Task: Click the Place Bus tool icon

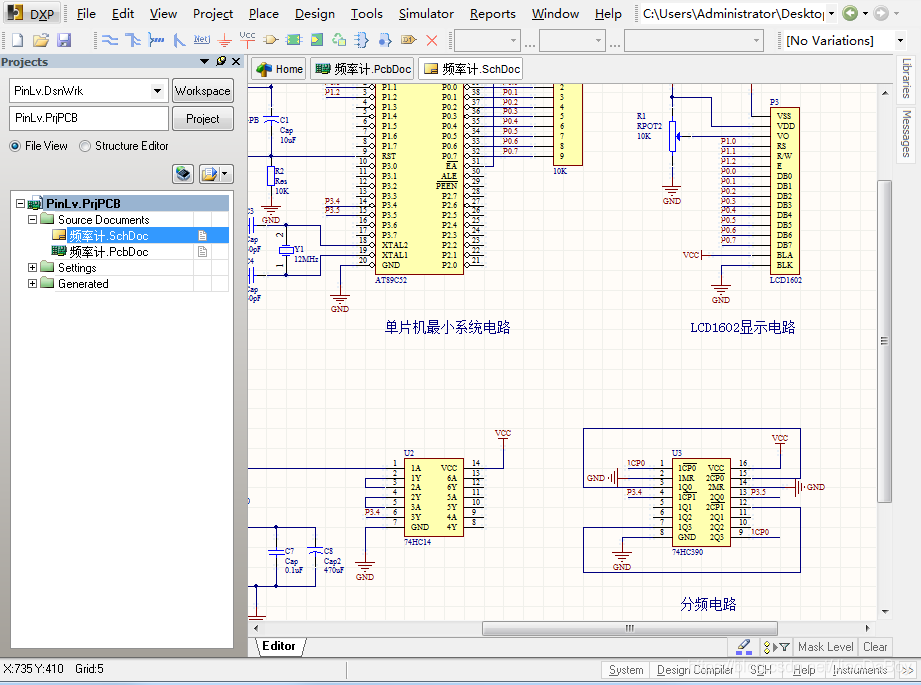Action: [133, 41]
